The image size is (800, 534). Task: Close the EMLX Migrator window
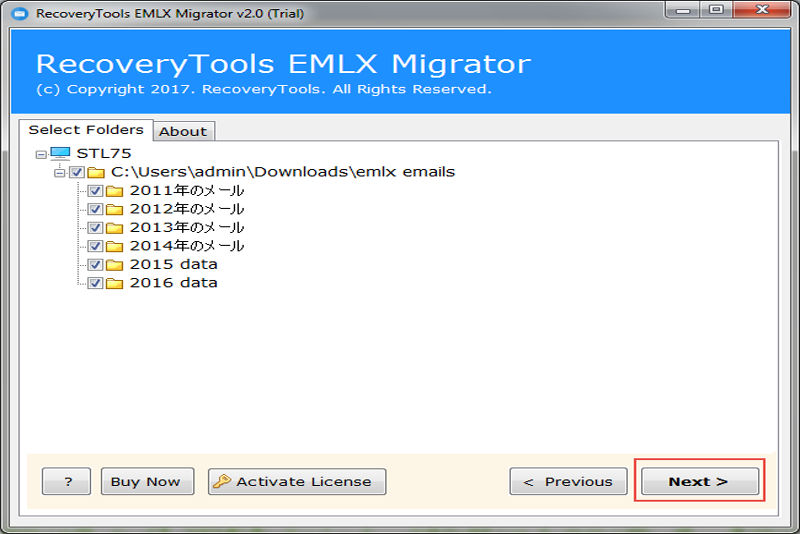click(x=762, y=10)
